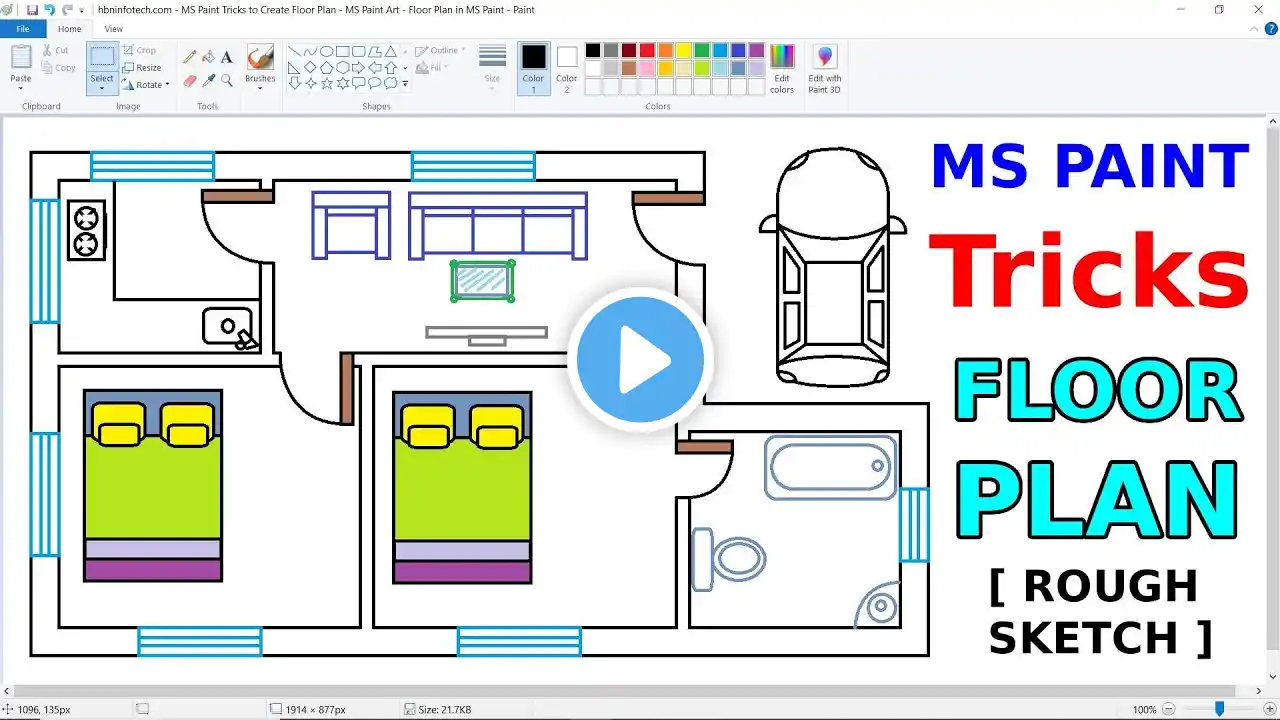Choose the Oval shape
This screenshot has width=1280, height=720.
[326, 51]
